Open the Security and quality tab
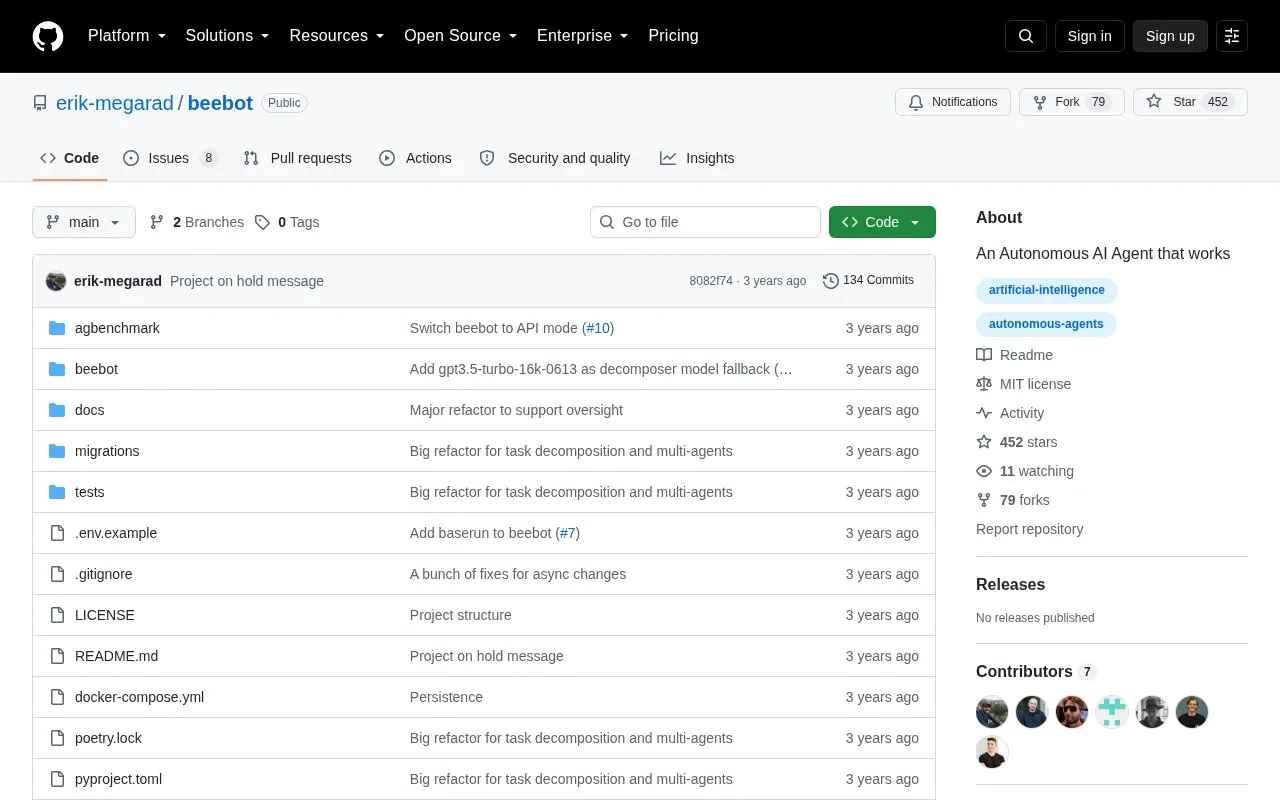Image resolution: width=1280 pixels, height=800 pixels. pos(555,158)
